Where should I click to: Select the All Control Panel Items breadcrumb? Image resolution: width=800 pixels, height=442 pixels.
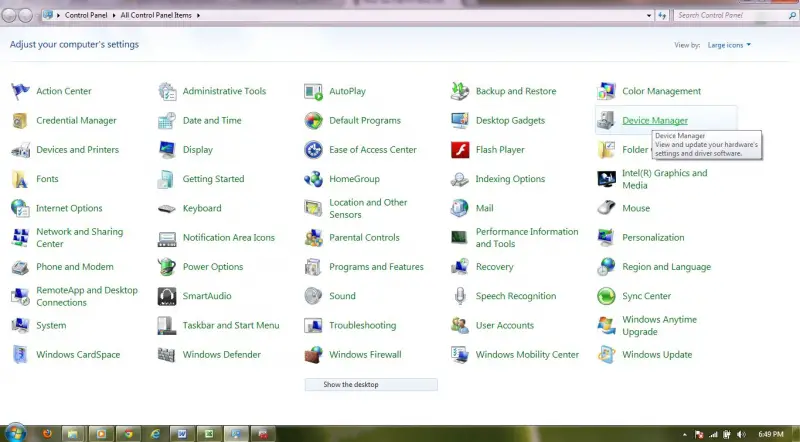(x=156, y=15)
